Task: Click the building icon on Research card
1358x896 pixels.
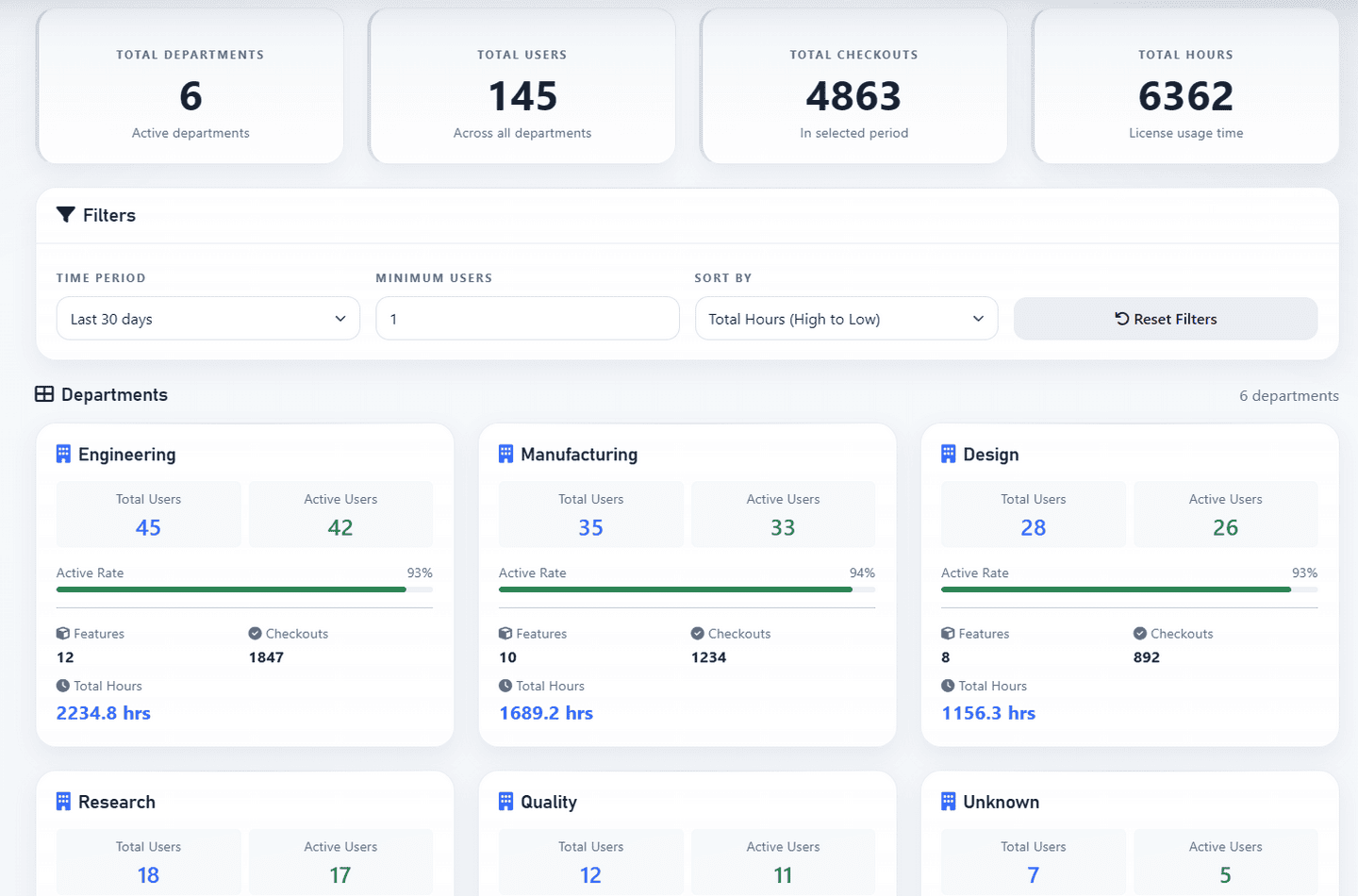Action: (63, 802)
